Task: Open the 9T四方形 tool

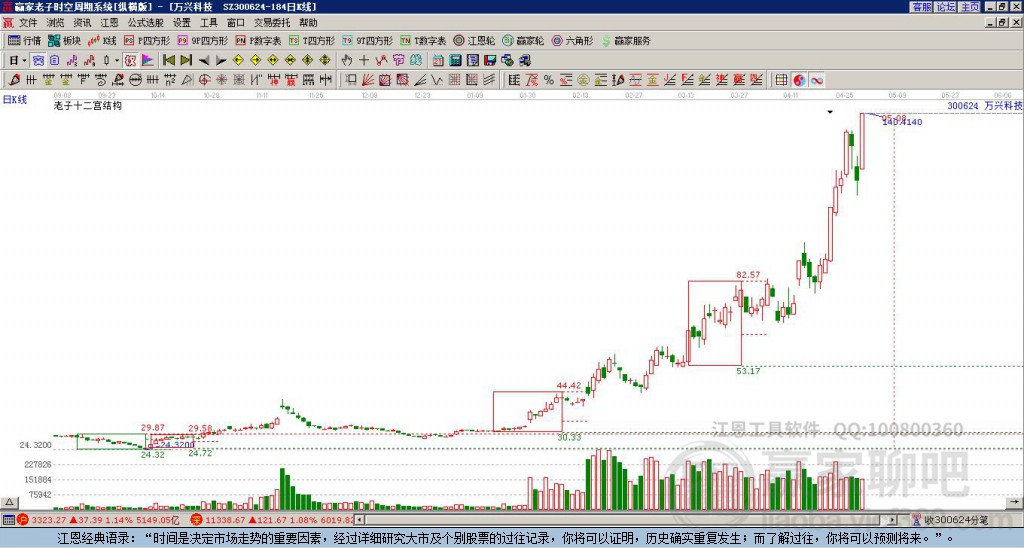Action: [x=367, y=40]
